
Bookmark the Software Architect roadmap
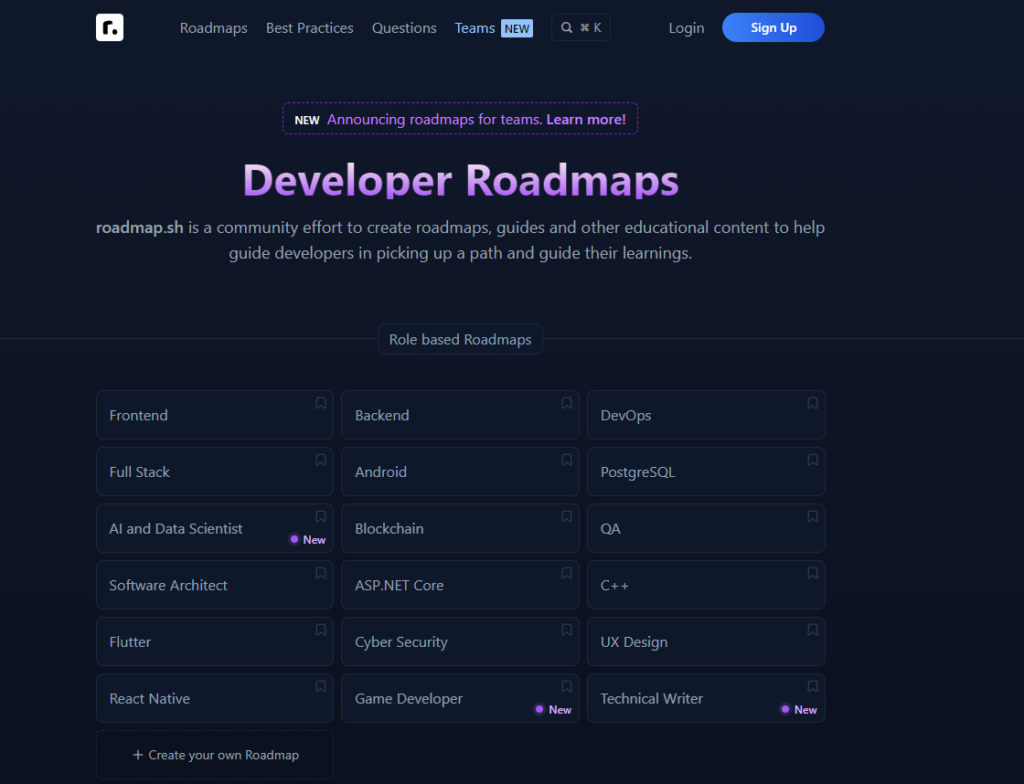[x=321, y=573]
